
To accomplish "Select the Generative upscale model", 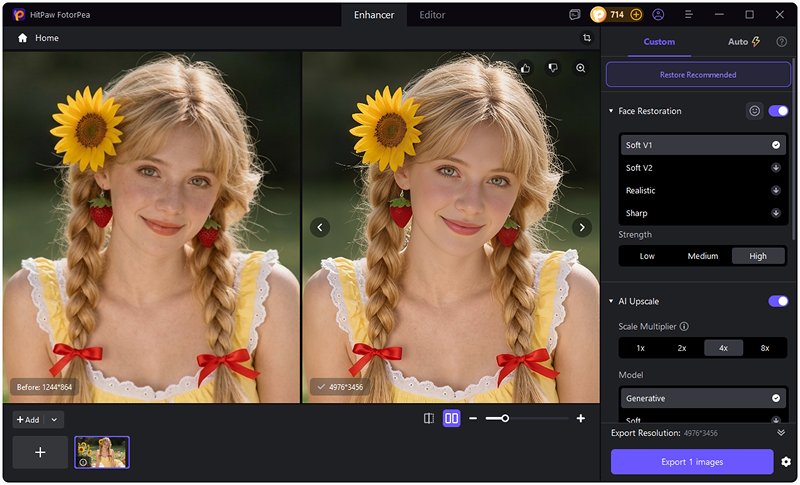I will [x=703, y=398].
